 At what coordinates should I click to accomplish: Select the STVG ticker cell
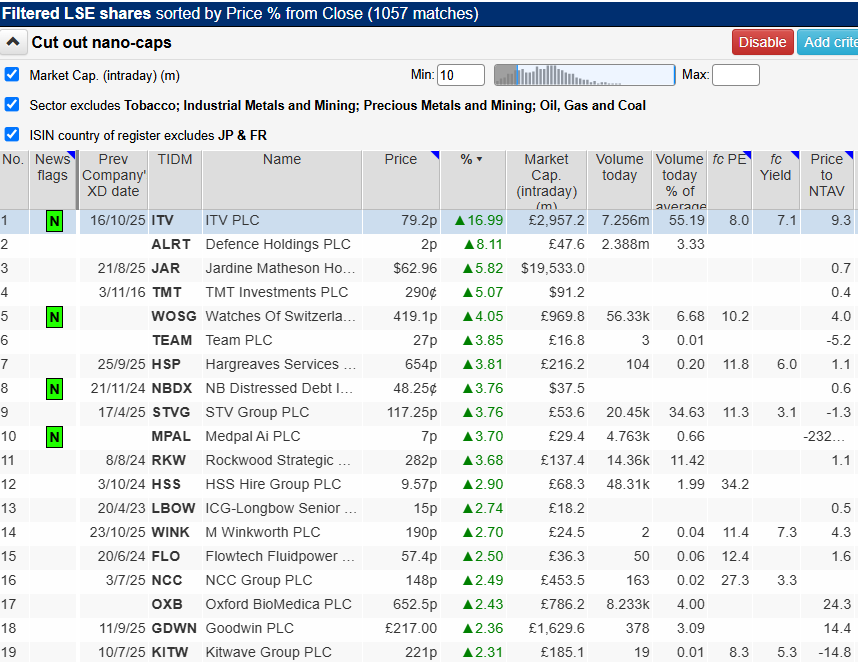(x=175, y=413)
